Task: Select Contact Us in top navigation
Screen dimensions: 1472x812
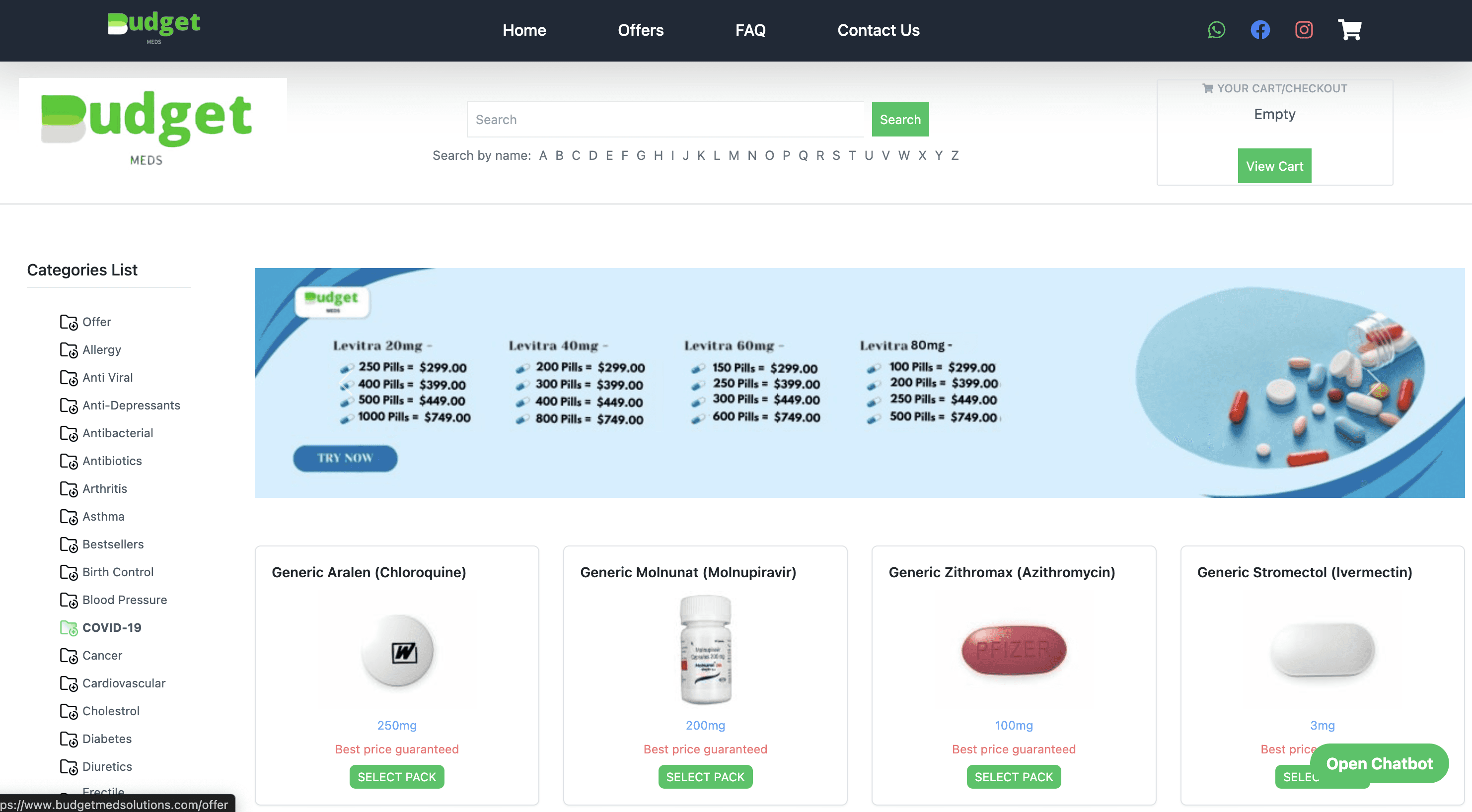Action: click(x=878, y=30)
